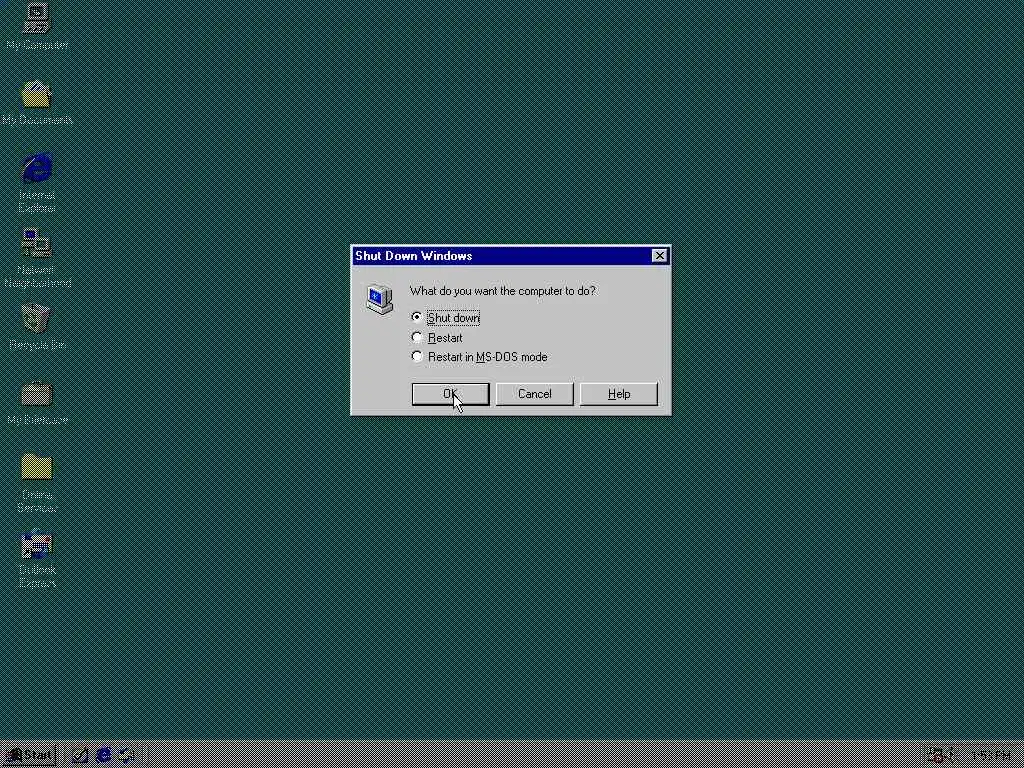Click the text 'What do you want the computer to do?'
This screenshot has height=768, width=1024.
[502, 291]
